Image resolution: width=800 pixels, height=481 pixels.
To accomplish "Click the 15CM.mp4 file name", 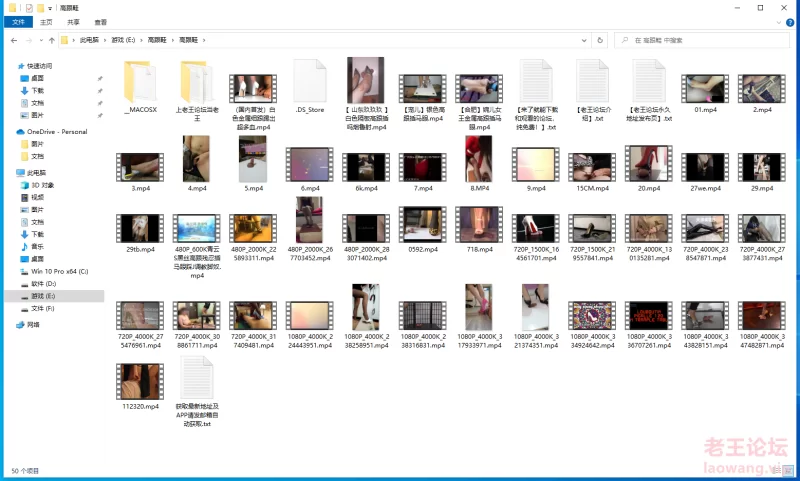I will (592, 188).
